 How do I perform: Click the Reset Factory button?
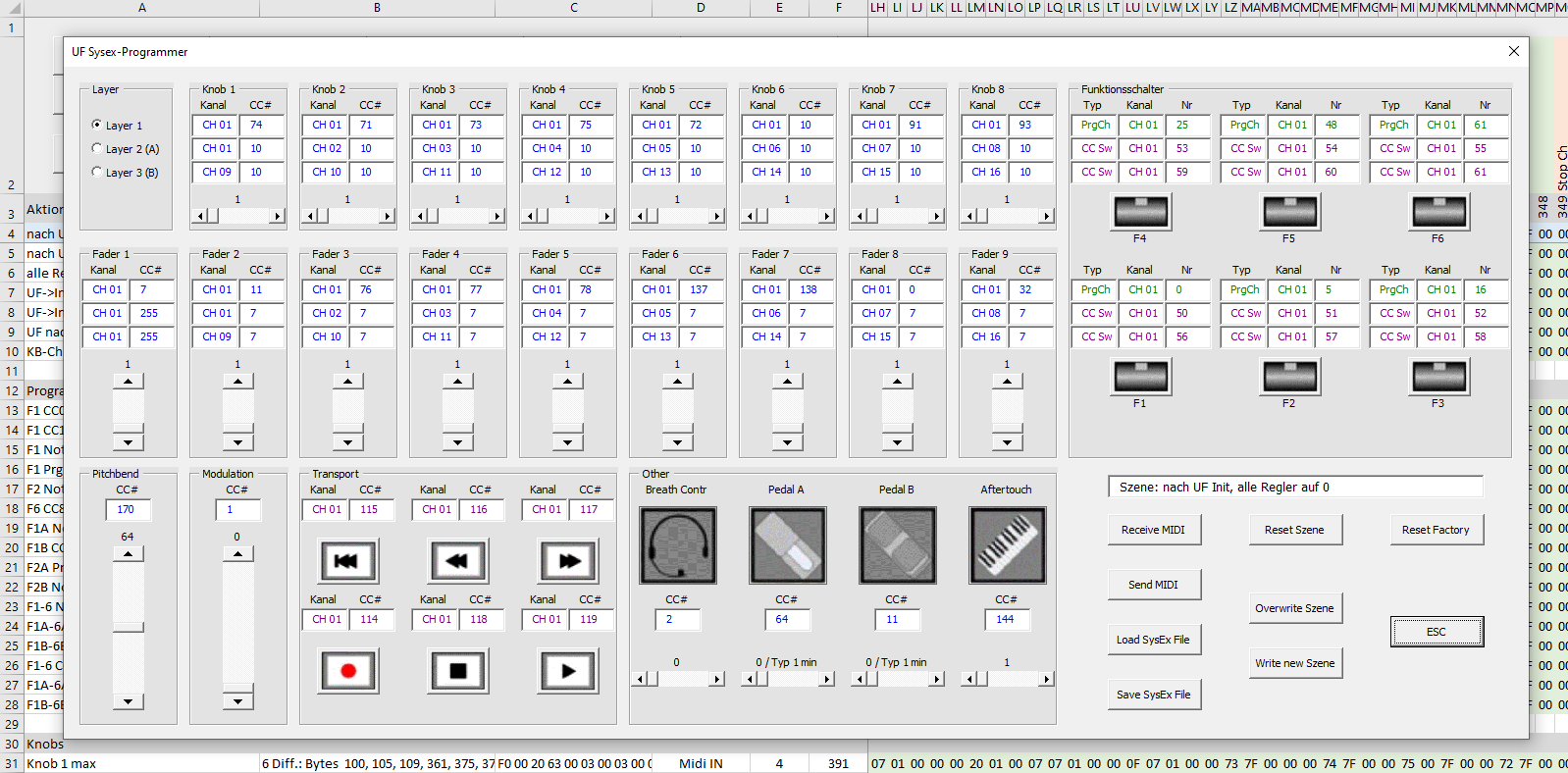click(x=1436, y=530)
